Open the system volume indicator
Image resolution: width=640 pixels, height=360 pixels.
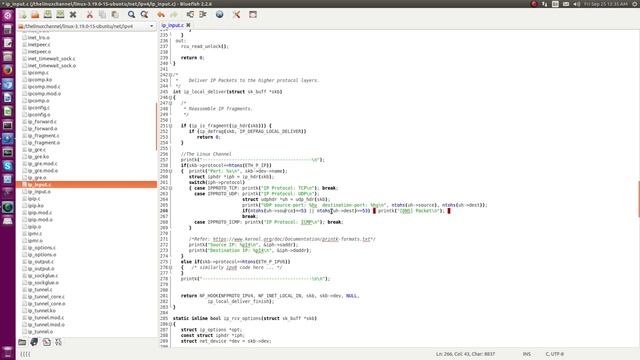point(576,4)
